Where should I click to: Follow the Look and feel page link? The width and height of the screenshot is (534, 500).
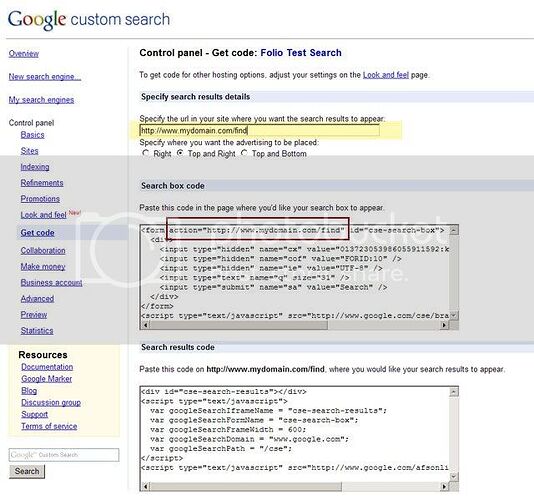pos(386,75)
